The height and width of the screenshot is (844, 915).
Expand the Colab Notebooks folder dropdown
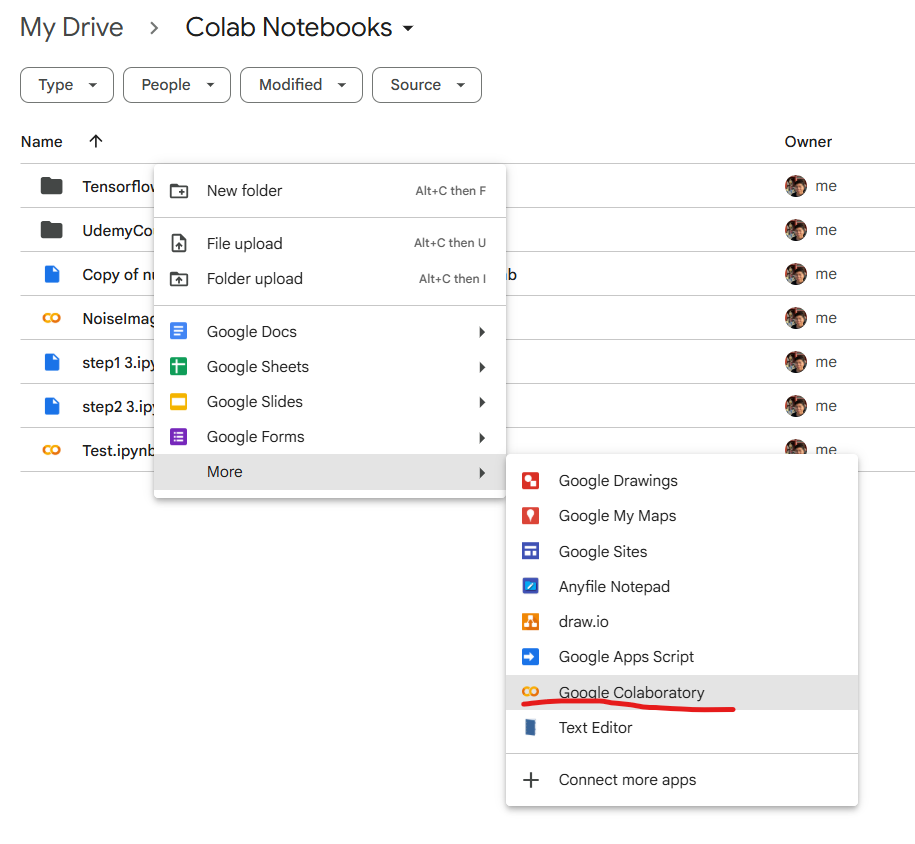(x=408, y=29)
